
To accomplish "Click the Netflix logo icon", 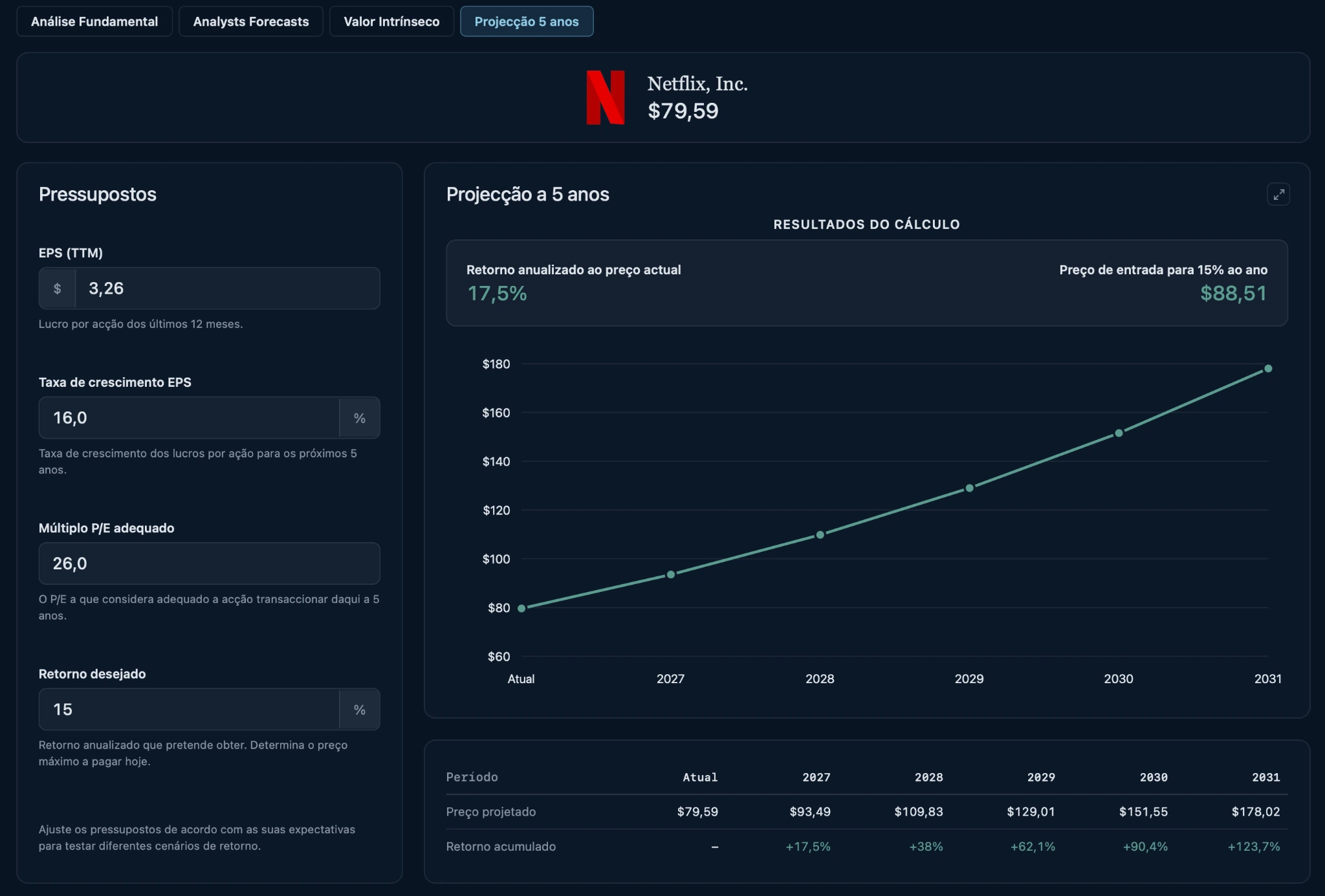I will click(x=606, y=98).
